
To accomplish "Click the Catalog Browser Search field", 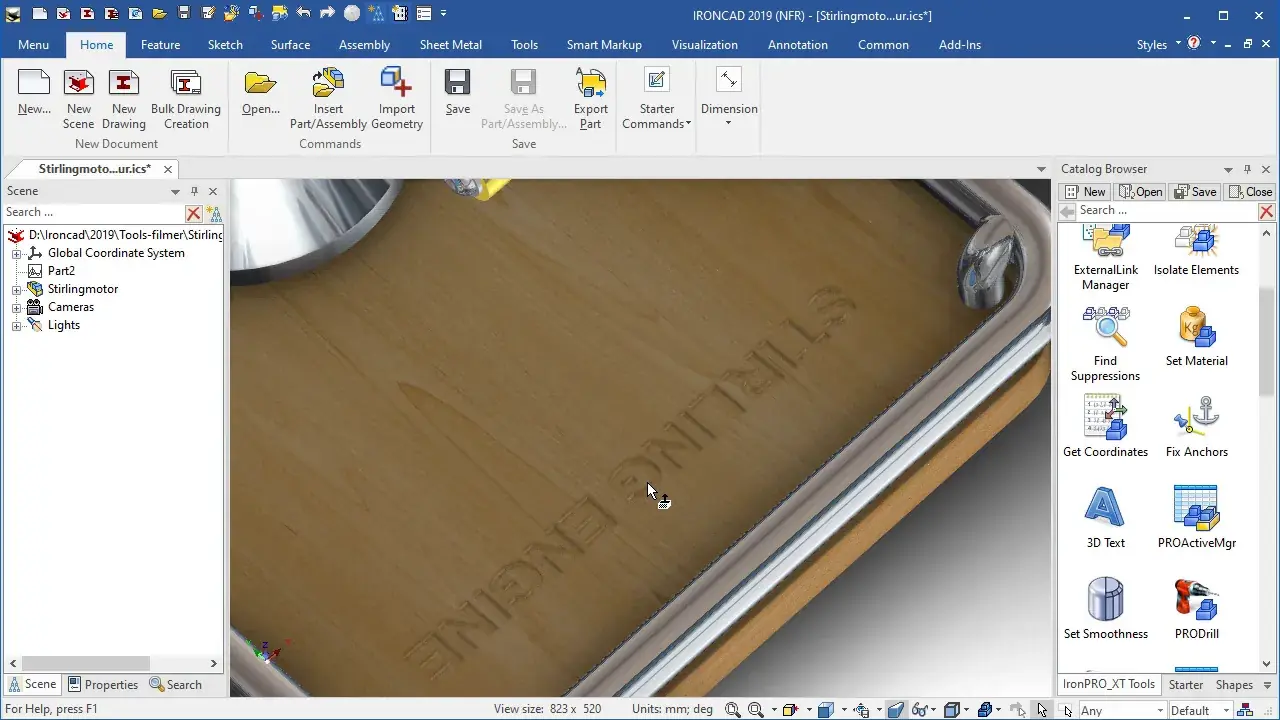I will 1167,210.
